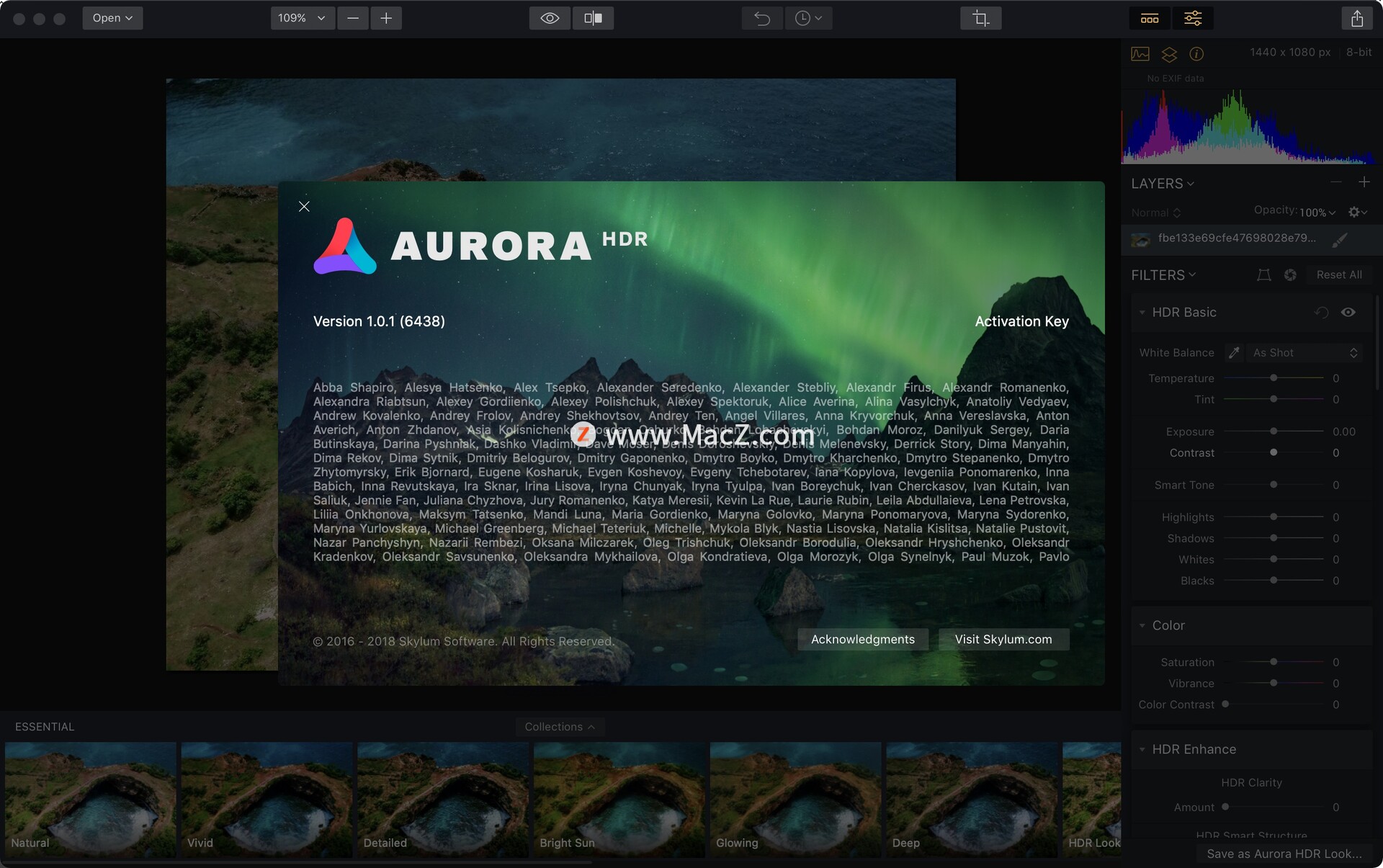This screenshot has height=868, width=1383.
Task: Click the Visit Skylum.com button
Action: [1002, 638]
